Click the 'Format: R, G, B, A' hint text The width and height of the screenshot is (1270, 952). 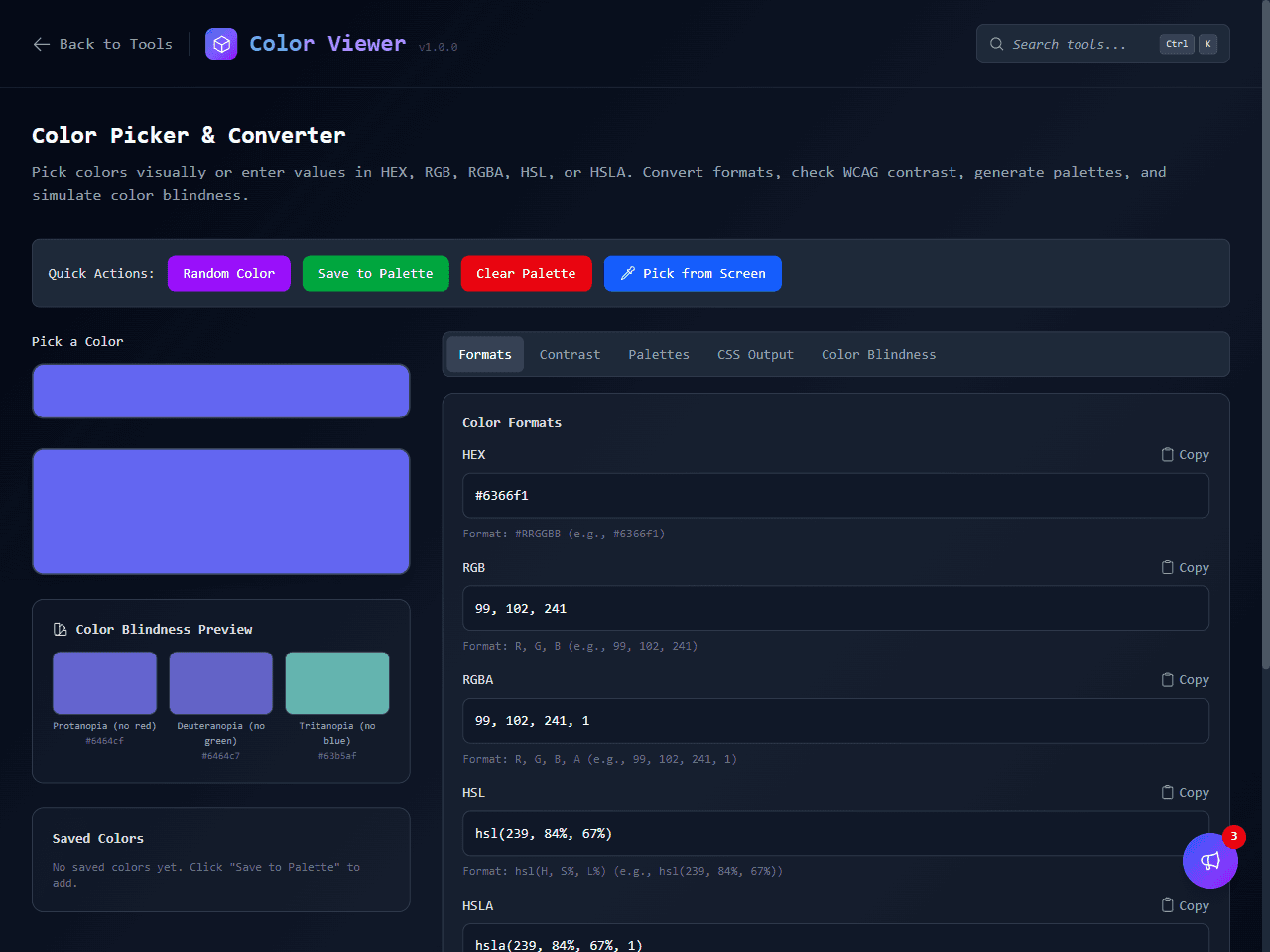[x=600, y=759]
